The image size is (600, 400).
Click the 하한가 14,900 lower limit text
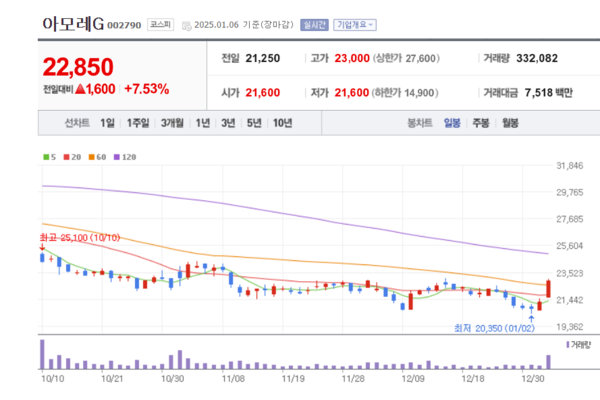[405, 93]
